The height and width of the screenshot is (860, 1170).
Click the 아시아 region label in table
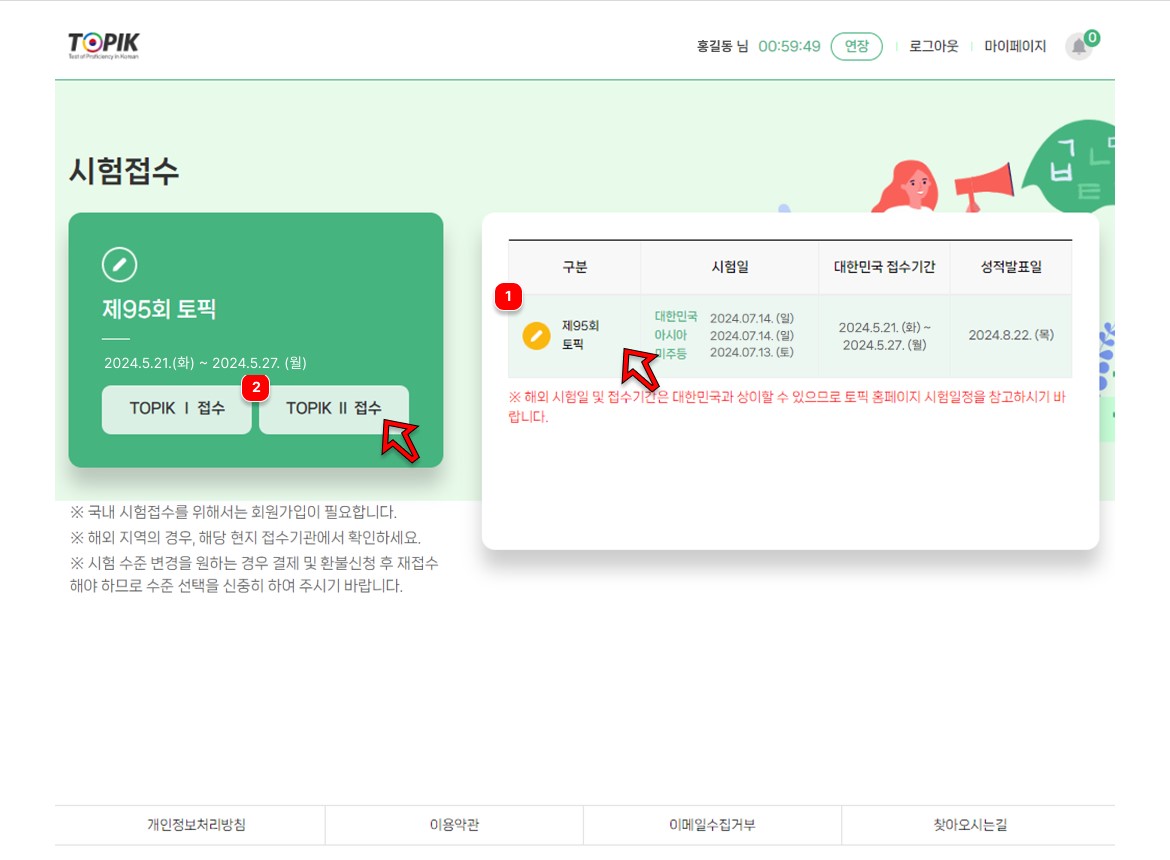[x=670, y=335]
